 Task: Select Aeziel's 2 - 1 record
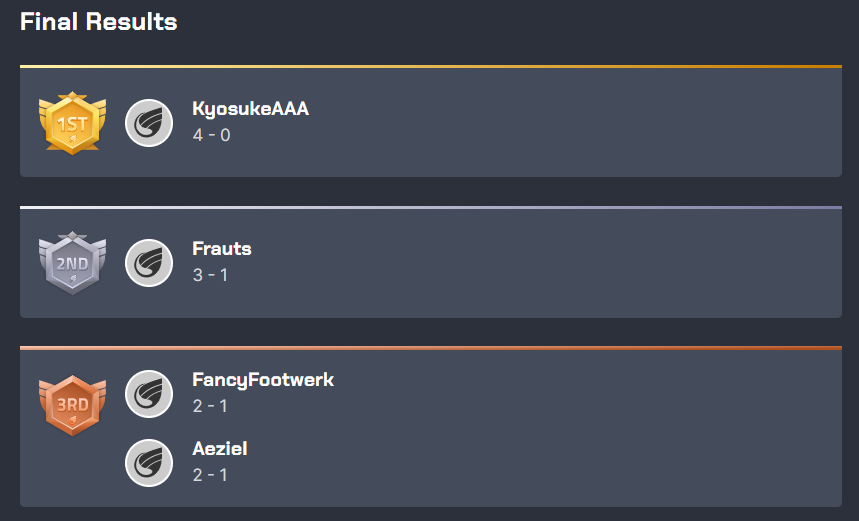click(210, 474)
